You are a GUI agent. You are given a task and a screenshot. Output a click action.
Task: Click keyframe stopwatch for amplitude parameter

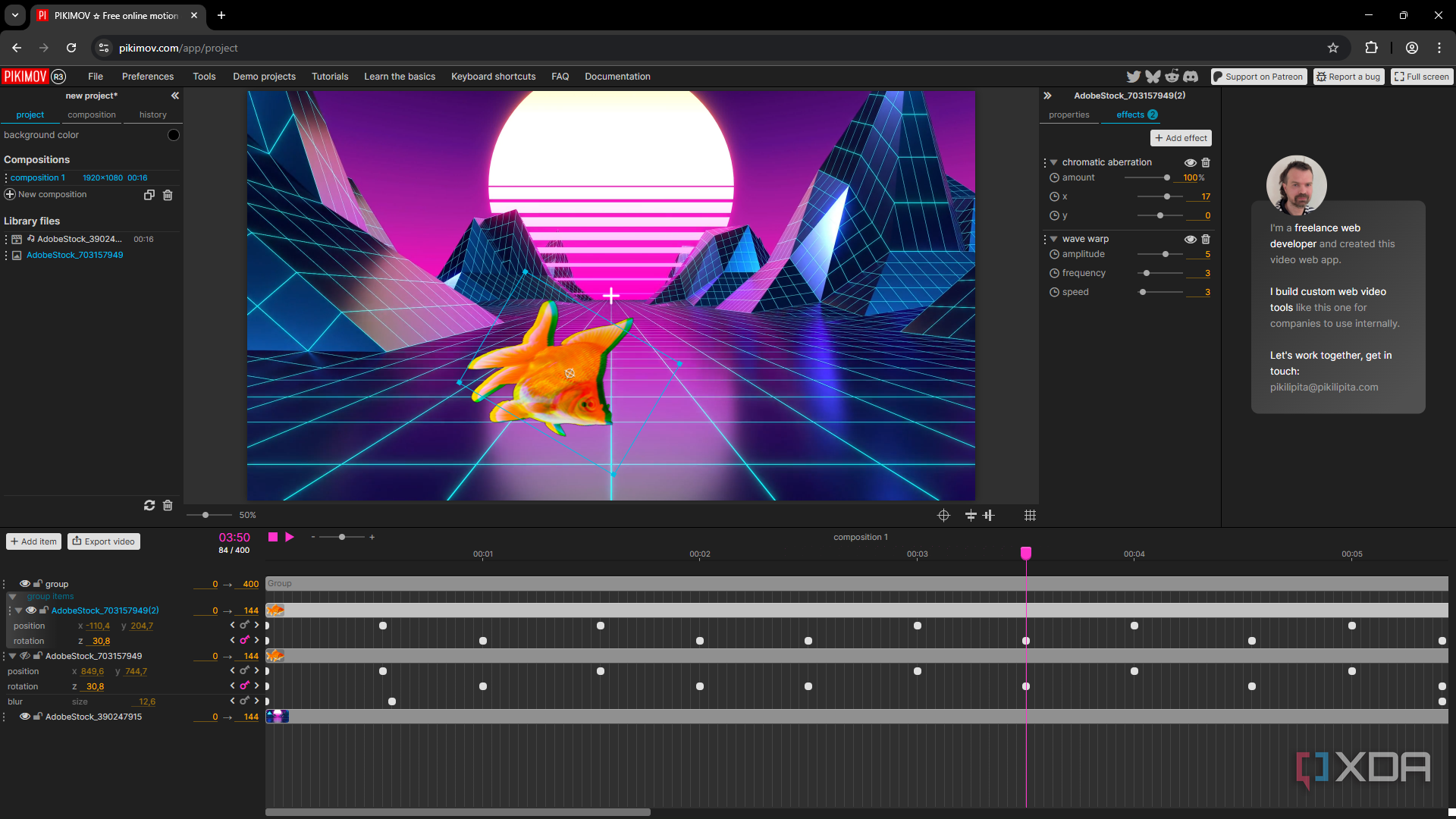[x=1054, y=254]
